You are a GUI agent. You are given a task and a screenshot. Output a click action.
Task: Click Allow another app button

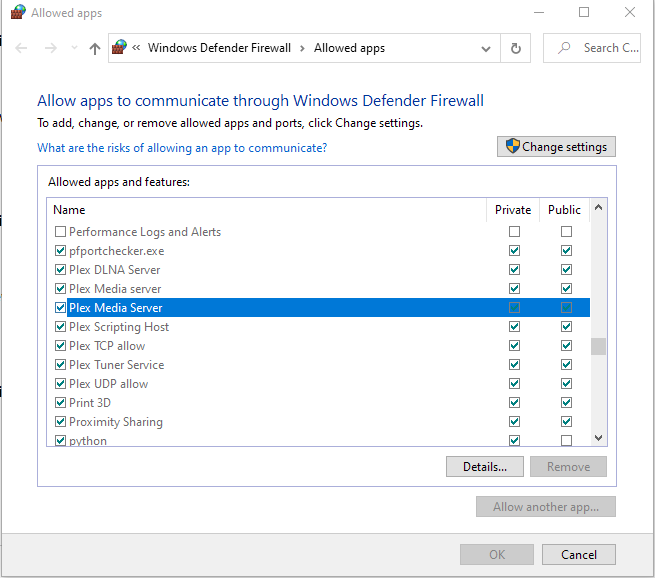point(546,507)
